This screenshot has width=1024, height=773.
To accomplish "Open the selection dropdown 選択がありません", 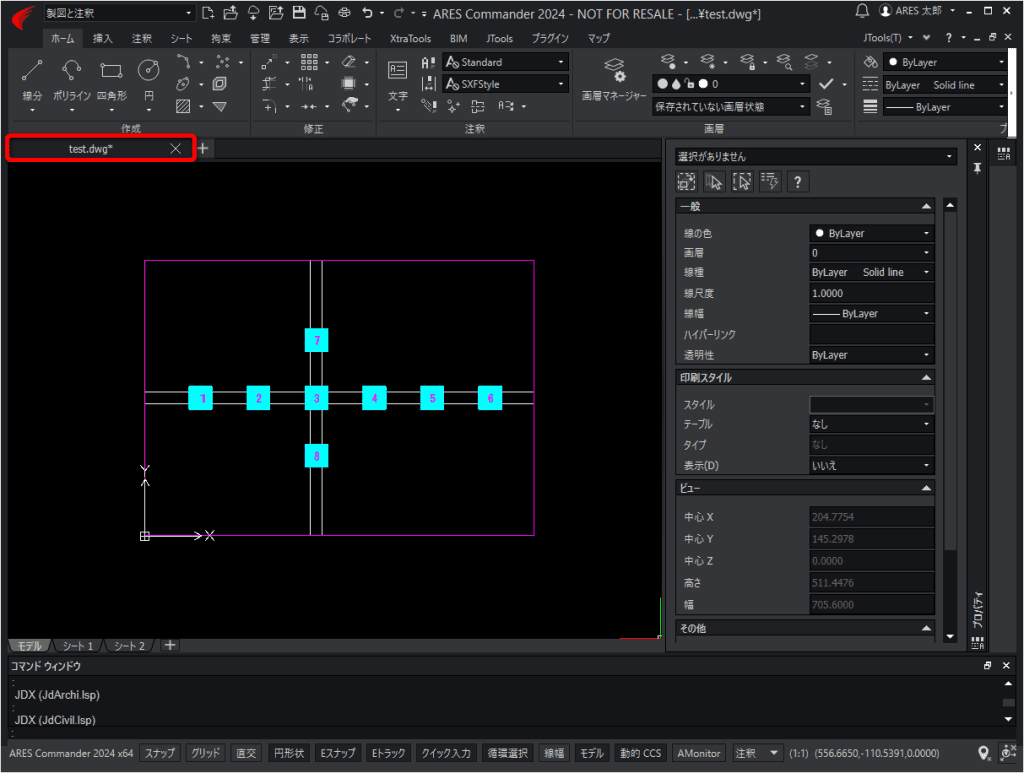I will click(816, 157).
